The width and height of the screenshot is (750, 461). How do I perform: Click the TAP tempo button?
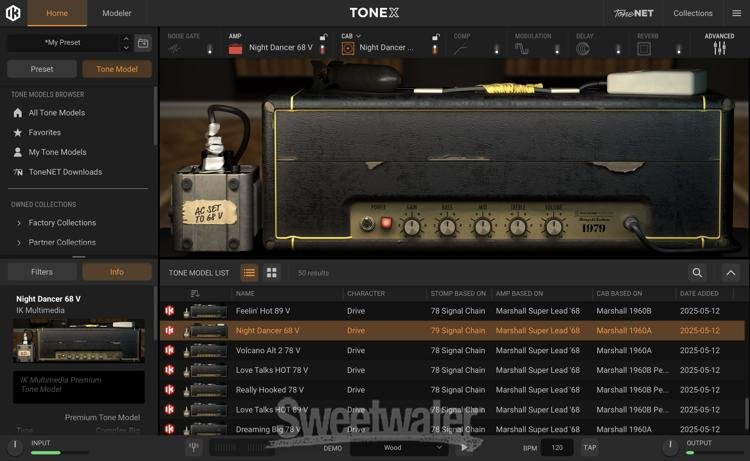click(590, 448)
